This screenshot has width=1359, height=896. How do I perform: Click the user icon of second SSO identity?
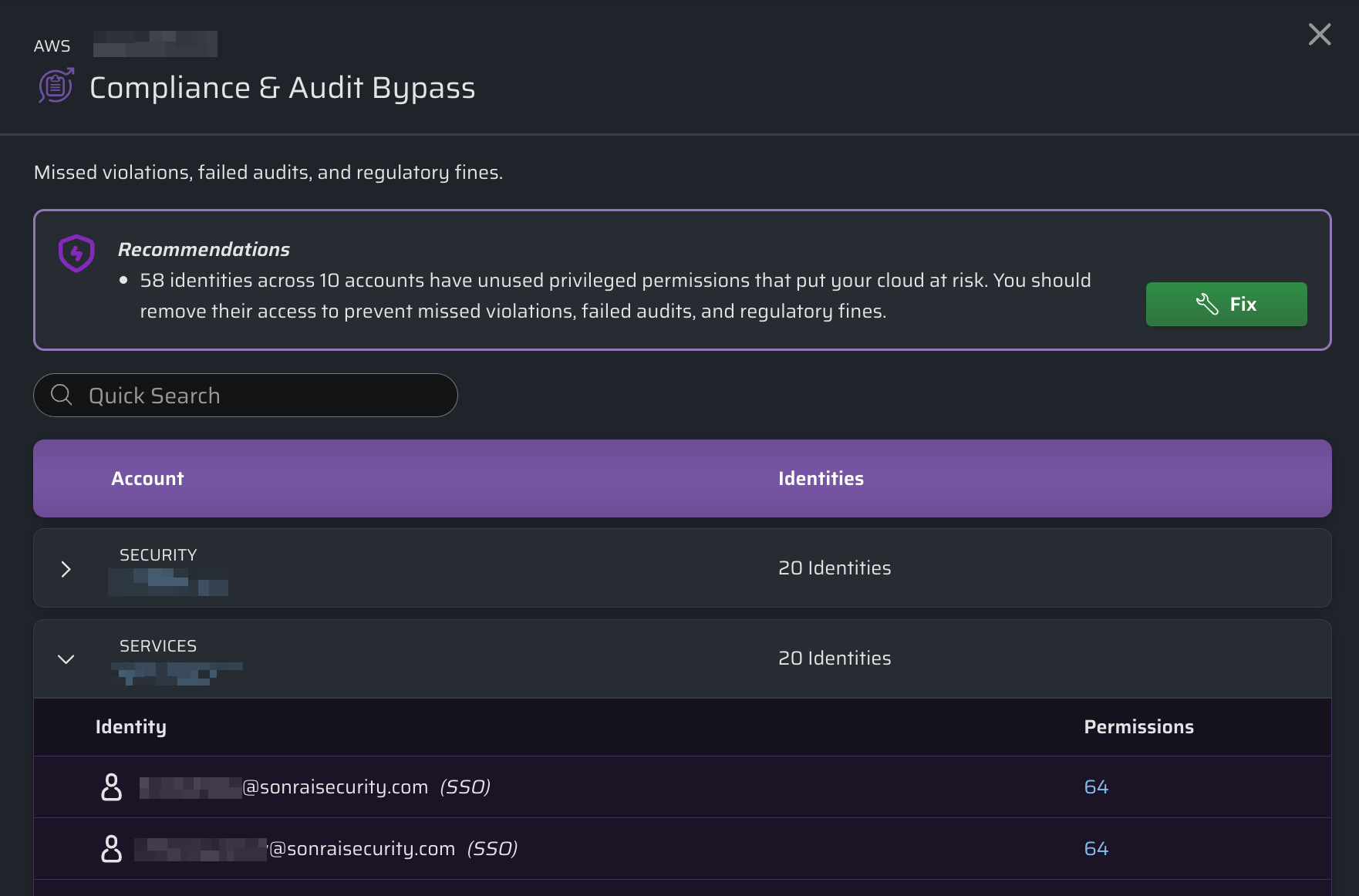[x=112, y=849]
